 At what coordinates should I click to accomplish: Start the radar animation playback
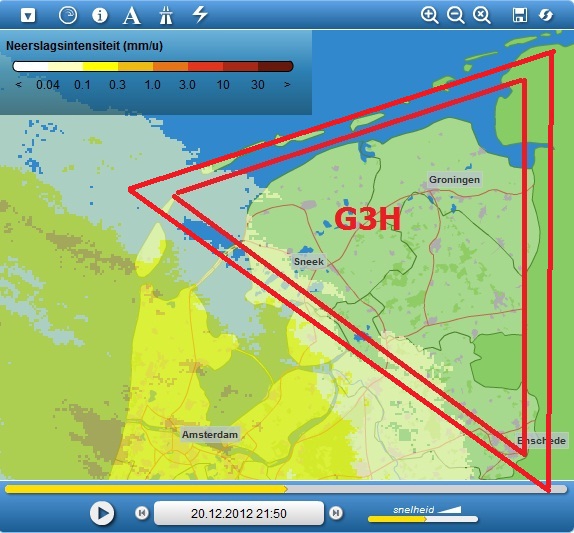[102, 513]
